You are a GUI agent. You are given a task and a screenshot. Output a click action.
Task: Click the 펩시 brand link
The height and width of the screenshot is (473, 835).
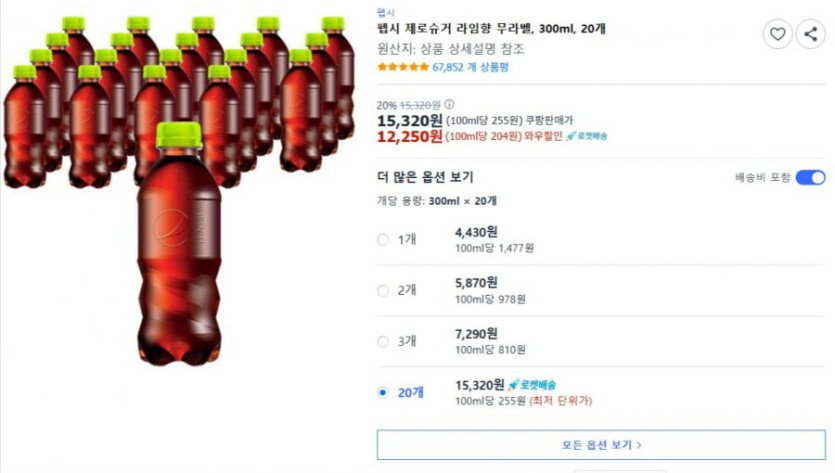pos(386,12)
